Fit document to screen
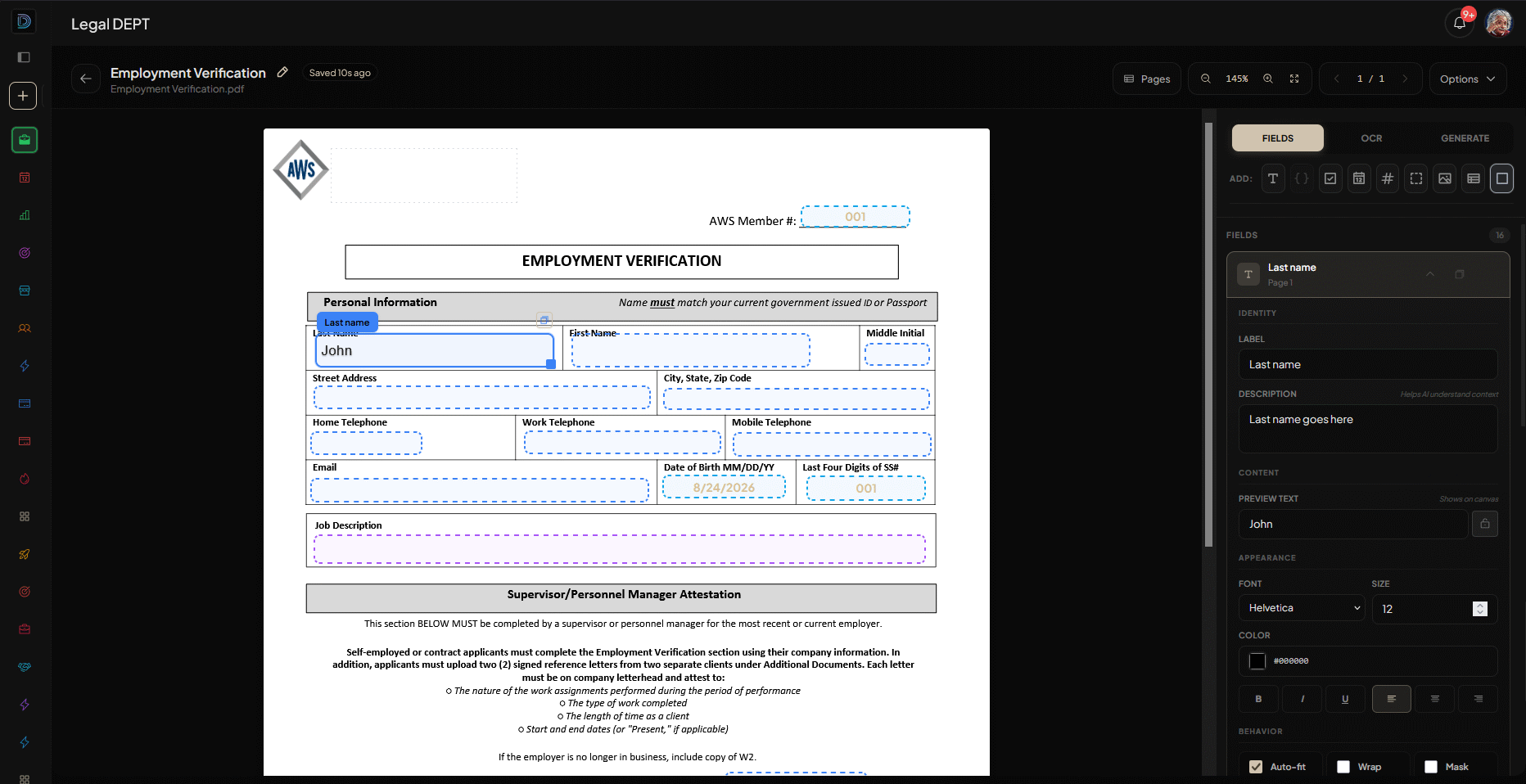Screen dimensions: 1526x784 coord(1294,79)
